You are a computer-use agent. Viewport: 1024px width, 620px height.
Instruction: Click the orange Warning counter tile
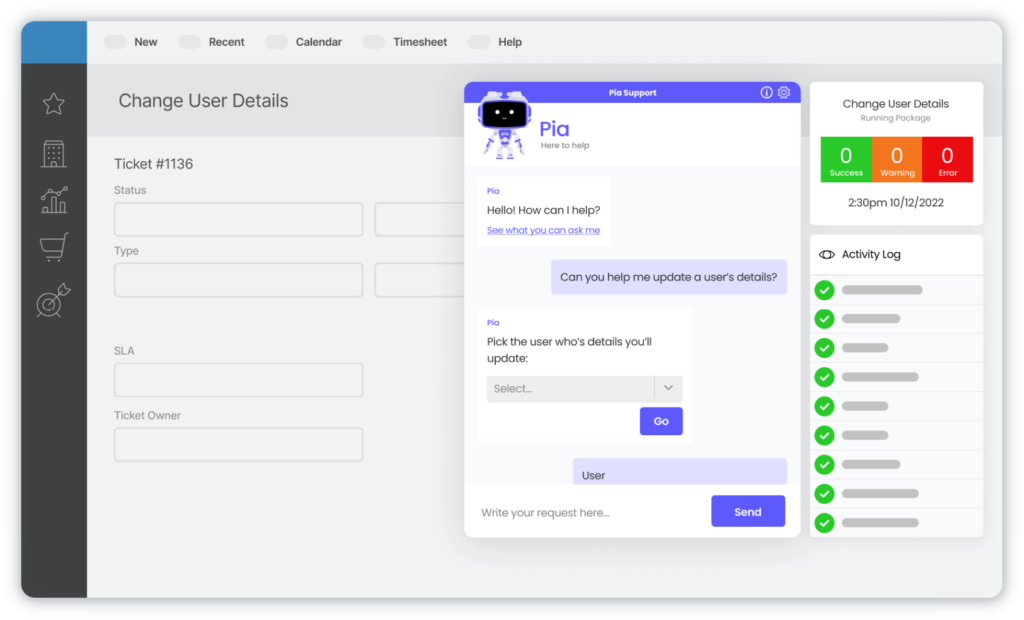pos(897,159)
